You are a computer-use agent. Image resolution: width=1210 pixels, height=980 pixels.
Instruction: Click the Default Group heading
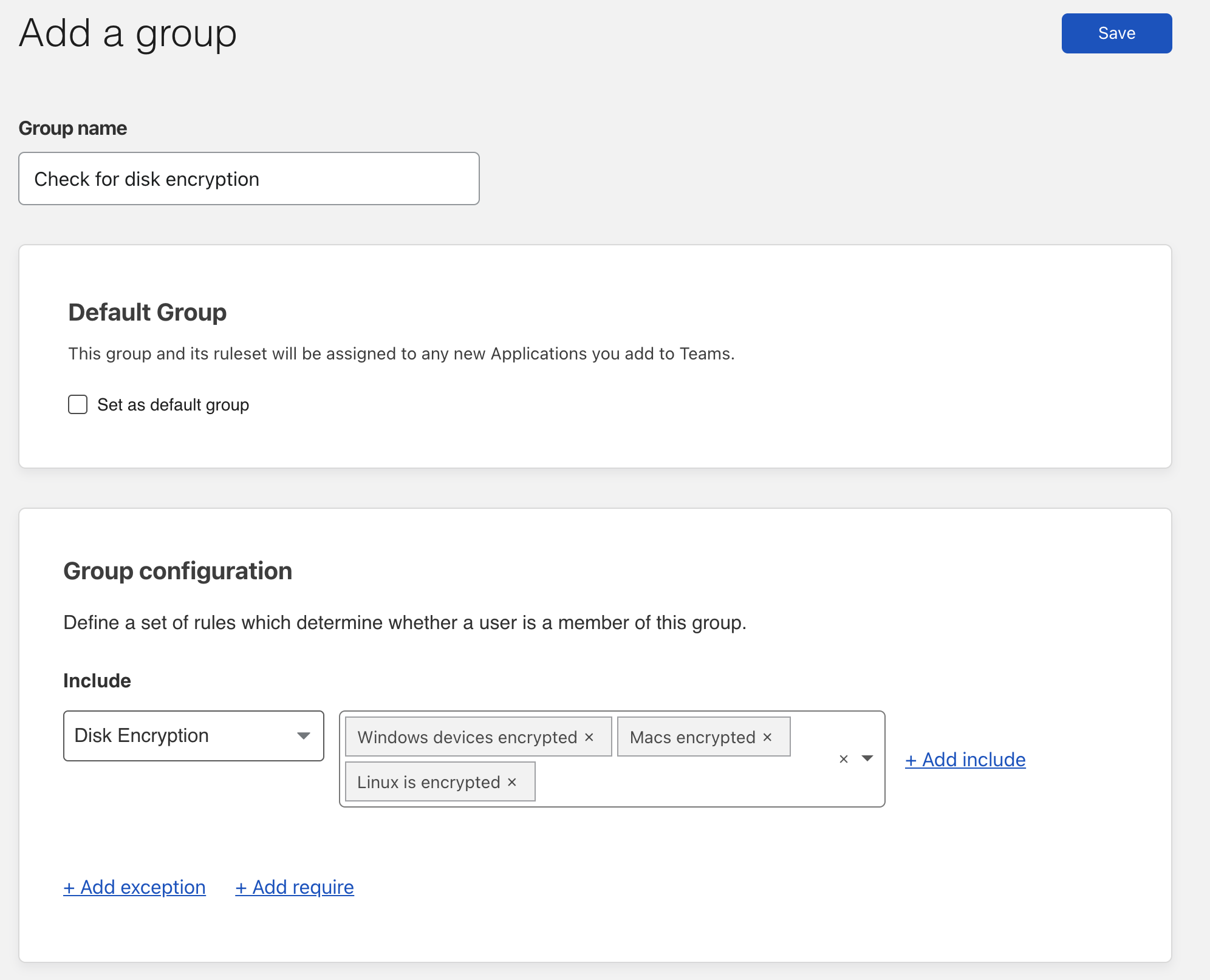[x=148, y=313]
